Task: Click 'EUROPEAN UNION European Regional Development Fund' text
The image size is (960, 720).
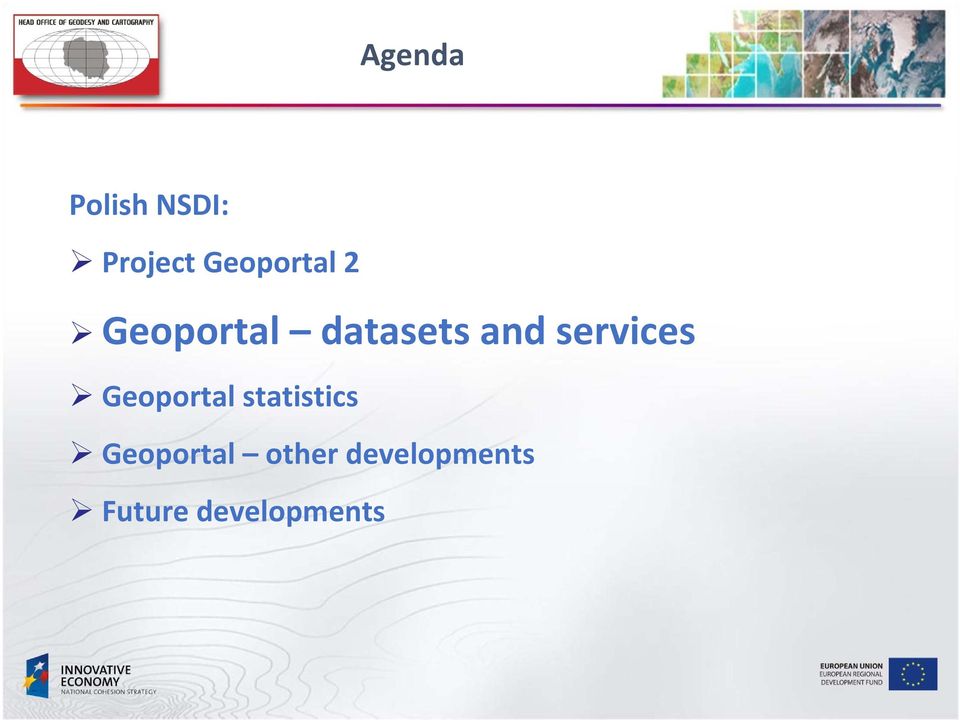Action: tap(851, 674)
